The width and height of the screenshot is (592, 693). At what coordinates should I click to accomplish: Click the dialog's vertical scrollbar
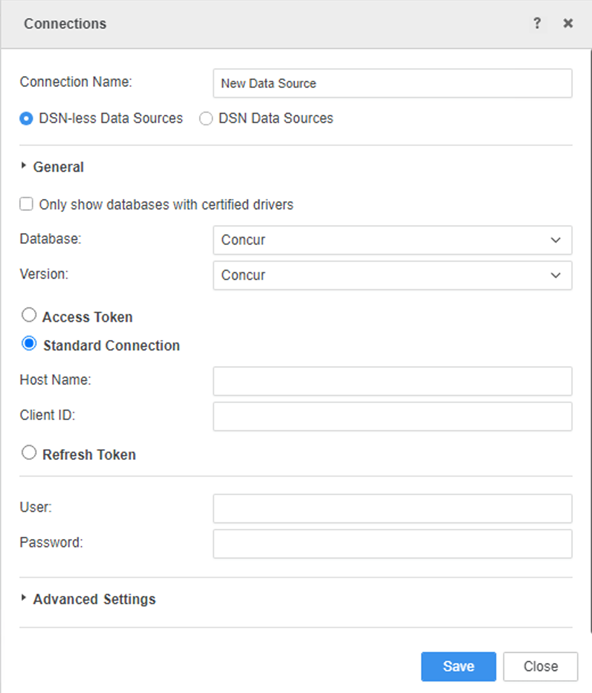[x=590, y=340]
